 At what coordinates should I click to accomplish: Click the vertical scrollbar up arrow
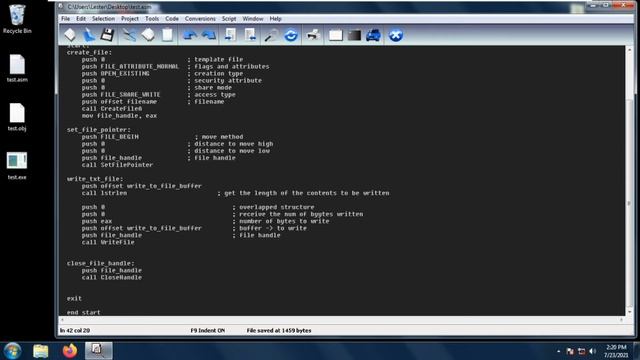pyautogui.click(x=629, y=50)
